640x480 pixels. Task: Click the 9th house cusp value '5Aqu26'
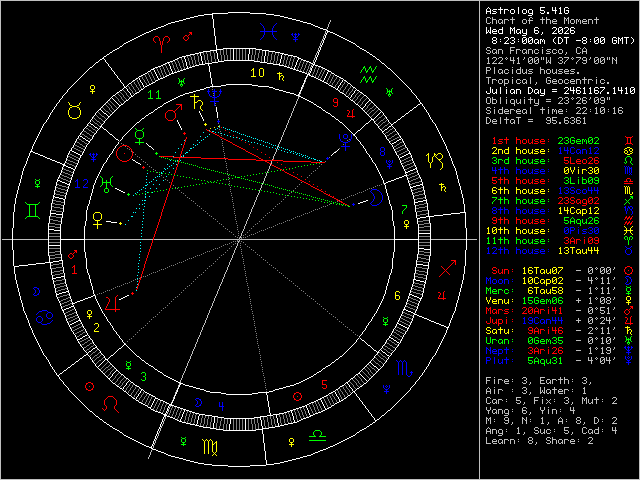point(581,221)
